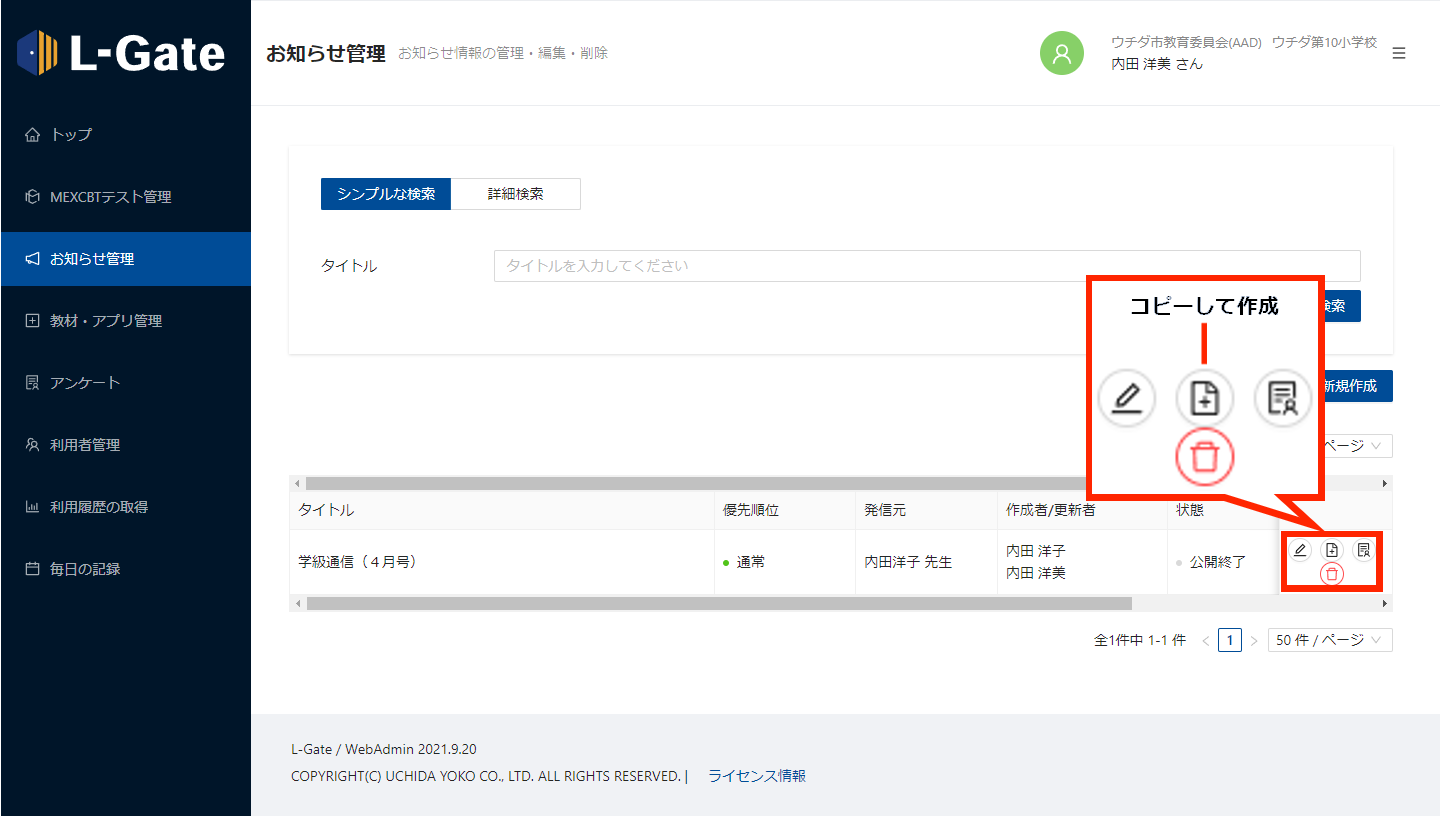Screen dimensions: 1440x816
Task: Open トップ in the sidebar
Action: (x=71, y=135)
